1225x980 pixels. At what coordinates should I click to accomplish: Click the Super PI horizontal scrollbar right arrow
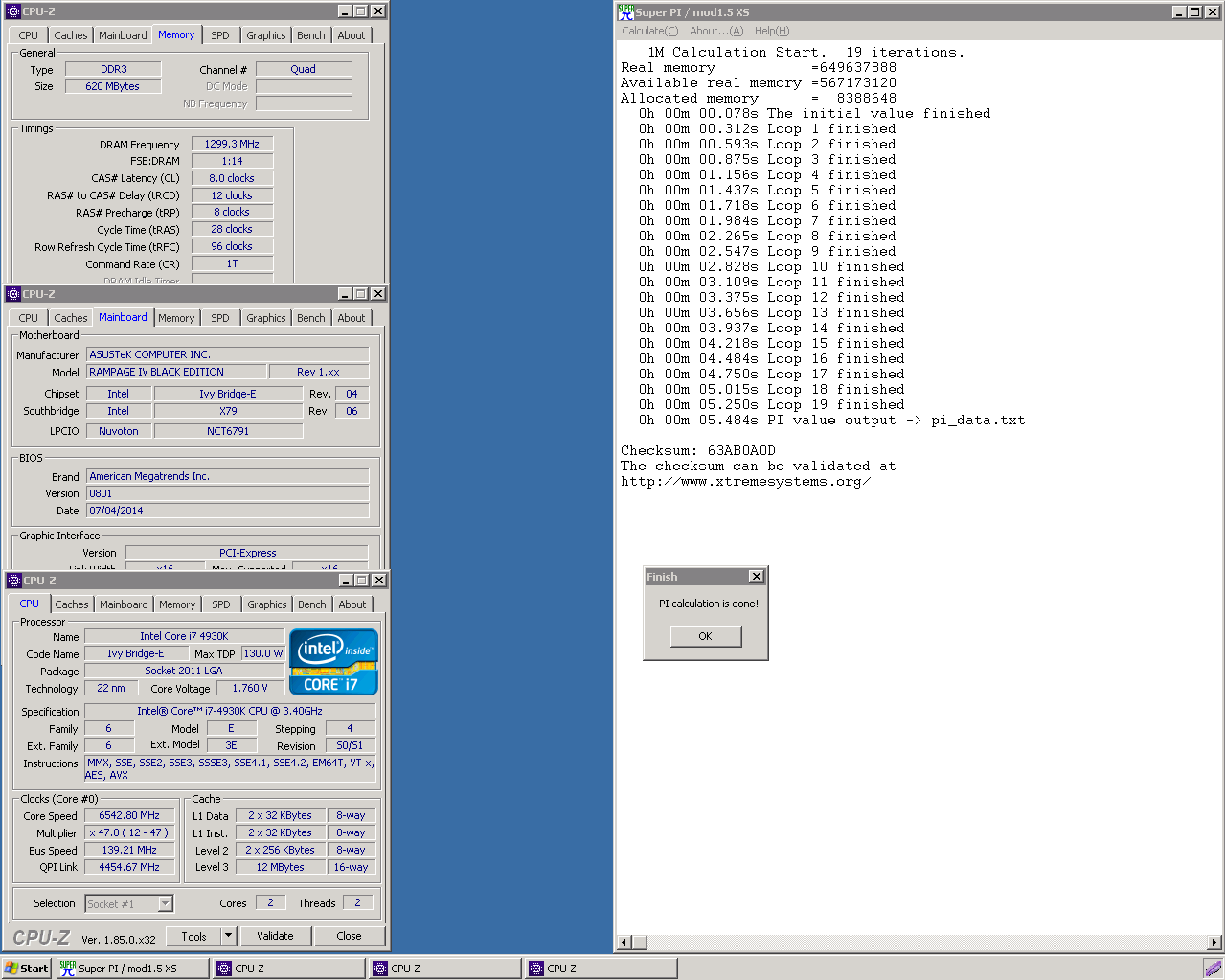point(1214,943)
